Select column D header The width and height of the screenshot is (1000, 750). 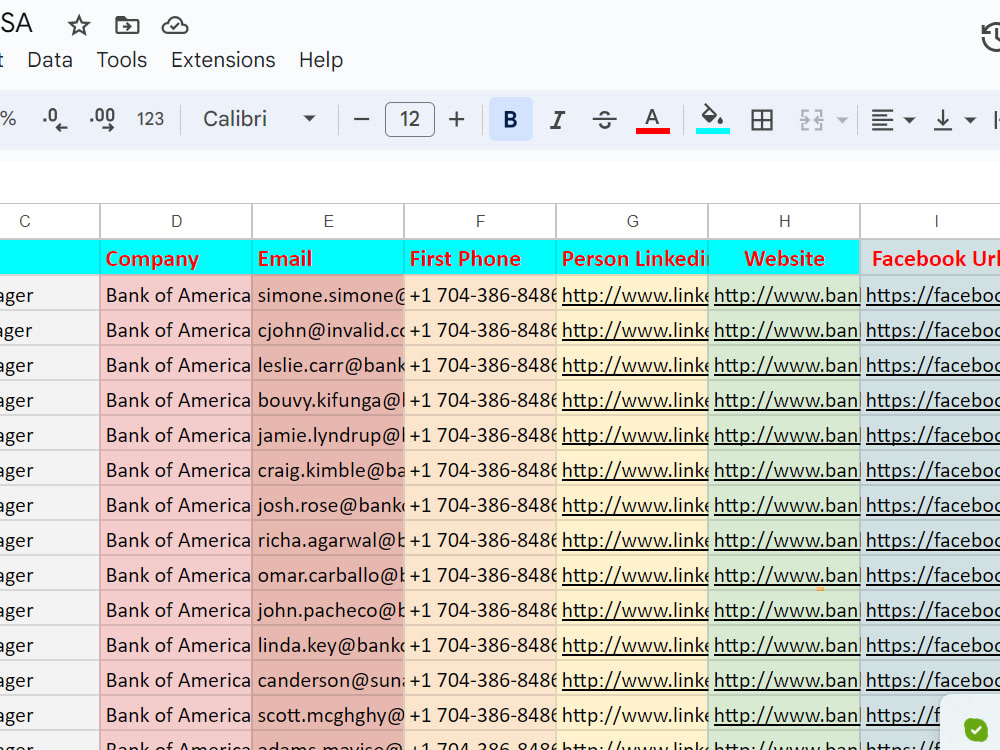coord(176,221)
